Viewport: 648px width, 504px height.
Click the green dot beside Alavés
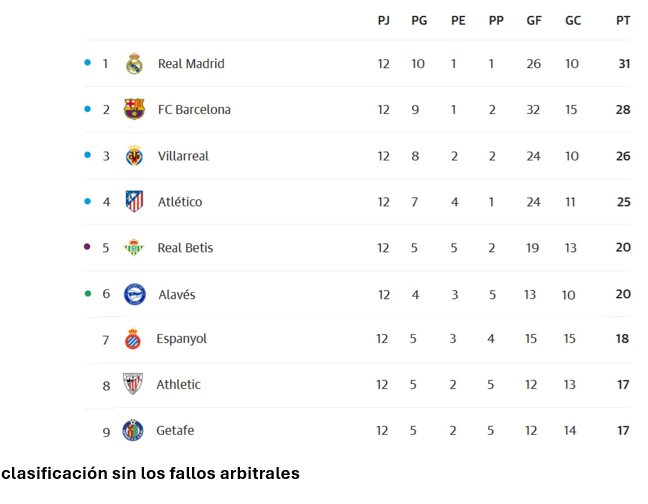coord(88,294)
